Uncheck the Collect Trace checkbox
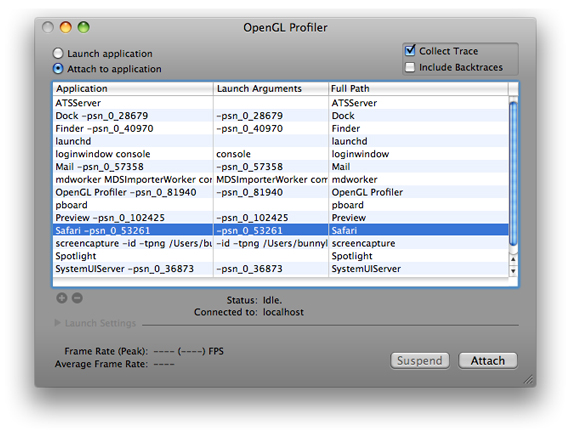The width and height of the screenshot is (570, 431). pyautogui.click(x=410, y=51)
